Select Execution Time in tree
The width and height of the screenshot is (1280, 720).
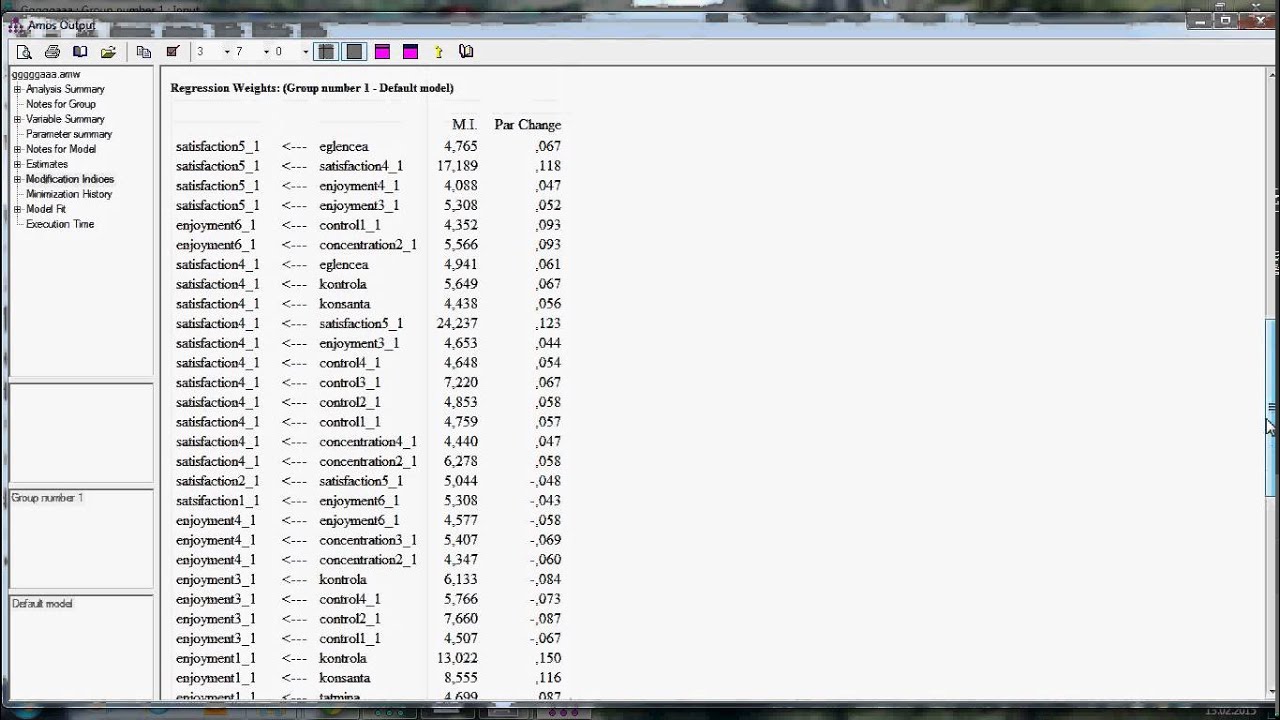[x=60, y=224]
